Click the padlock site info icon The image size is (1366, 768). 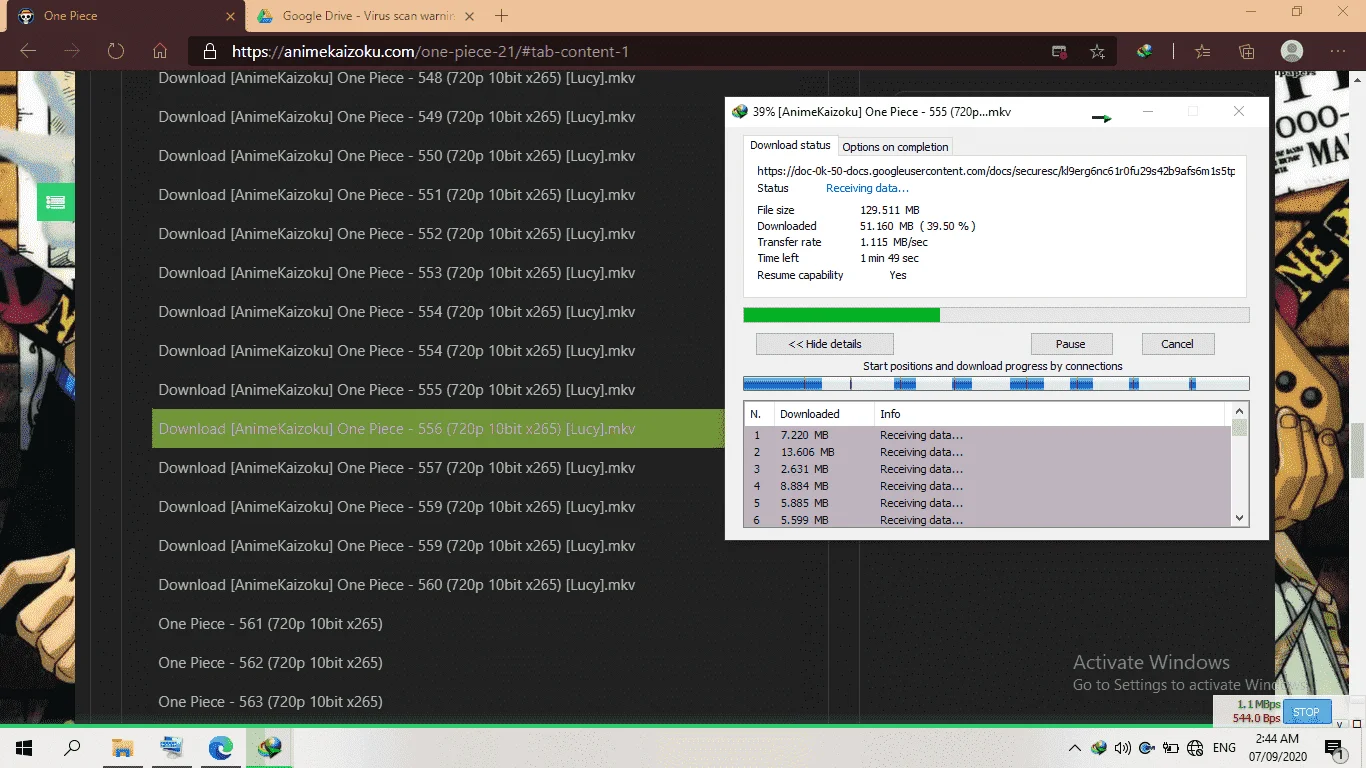209,52
